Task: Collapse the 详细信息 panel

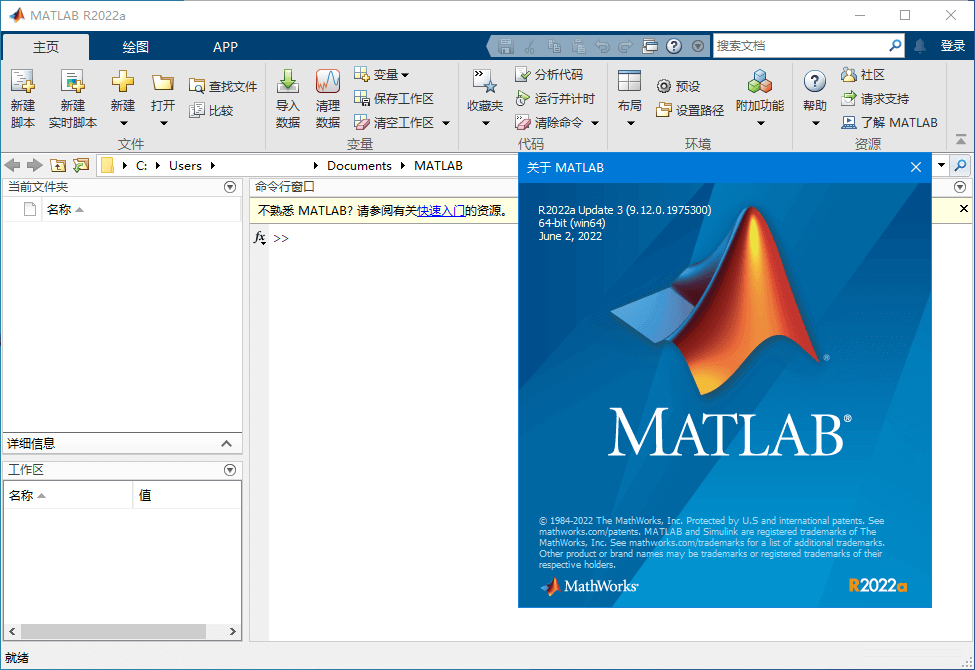Action: point(226,444)
